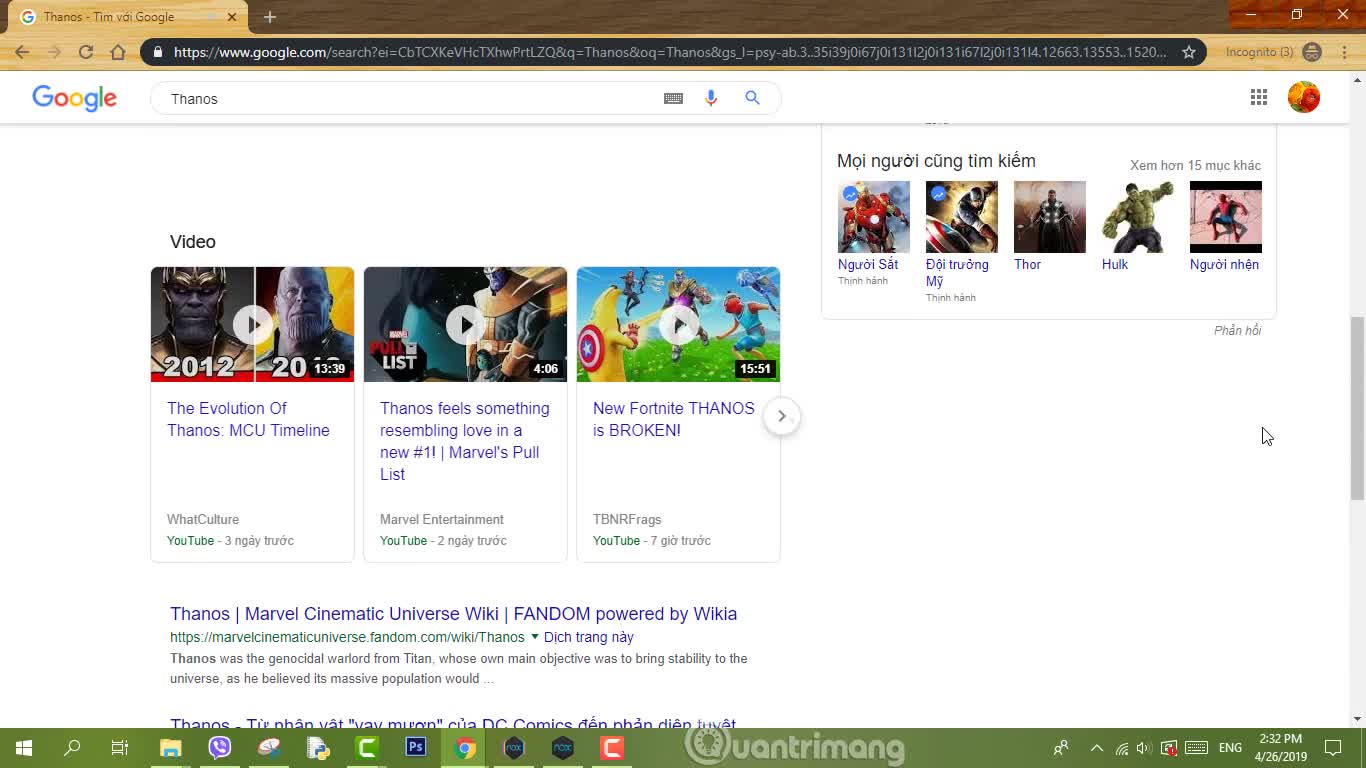Open the browser home page
The image size is (1366, 768).
[118, 52]
